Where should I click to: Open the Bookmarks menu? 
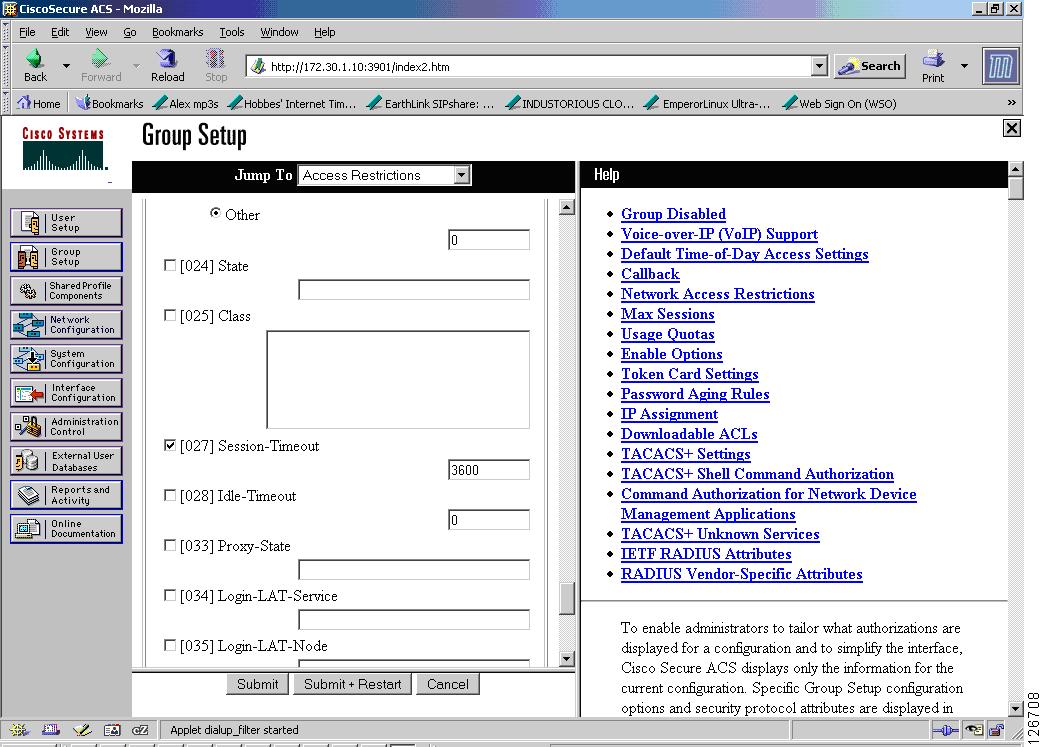pyautogui.click(x=177, y=32)
